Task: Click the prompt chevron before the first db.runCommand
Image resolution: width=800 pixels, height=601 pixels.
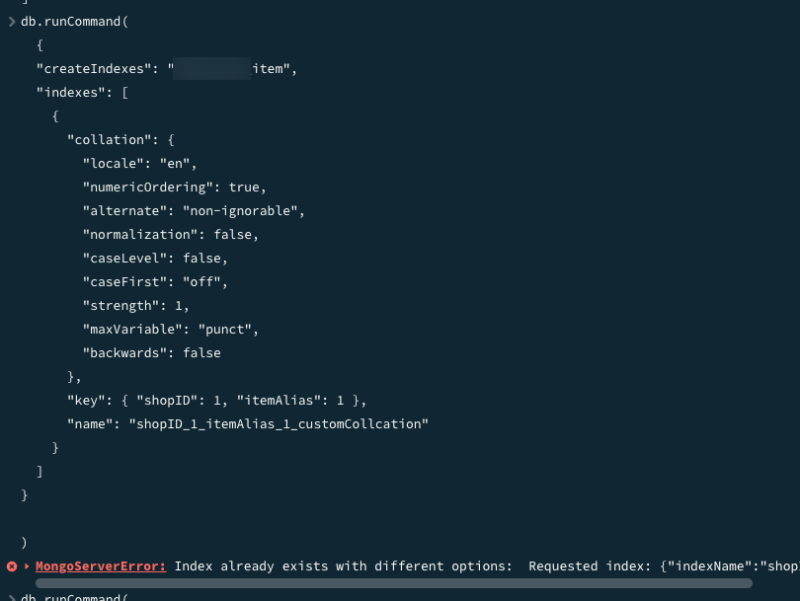Action: click(x=11, y=21)
